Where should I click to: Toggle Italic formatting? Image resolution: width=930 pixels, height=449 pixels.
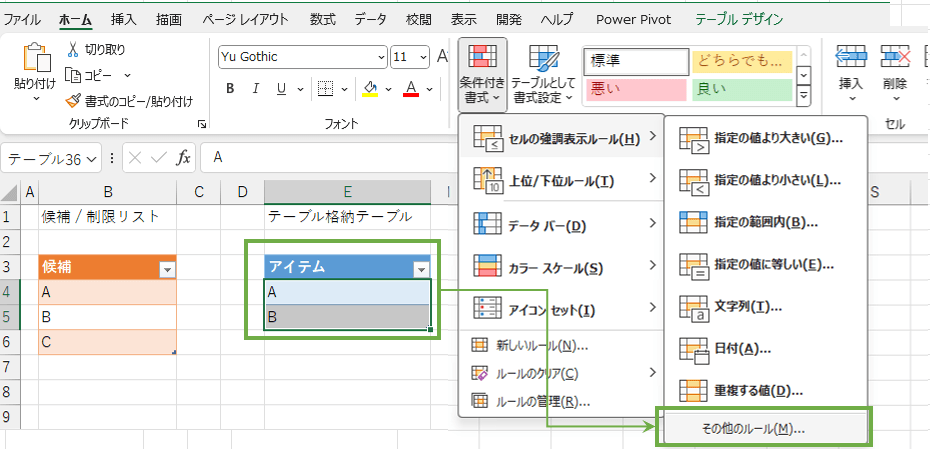coord(256,89)
